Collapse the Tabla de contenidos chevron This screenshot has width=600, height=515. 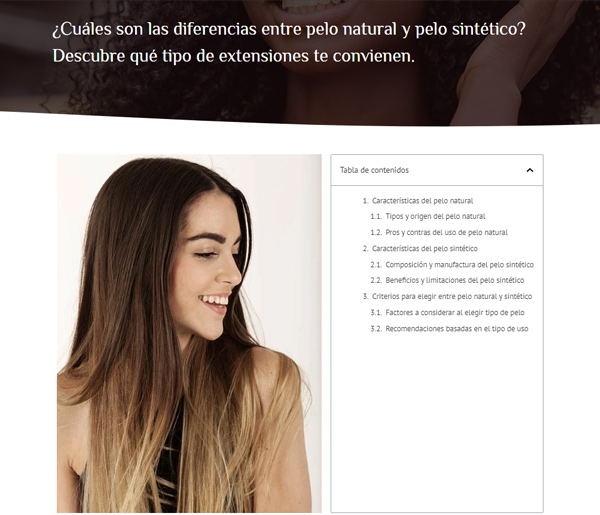point(530,170)
